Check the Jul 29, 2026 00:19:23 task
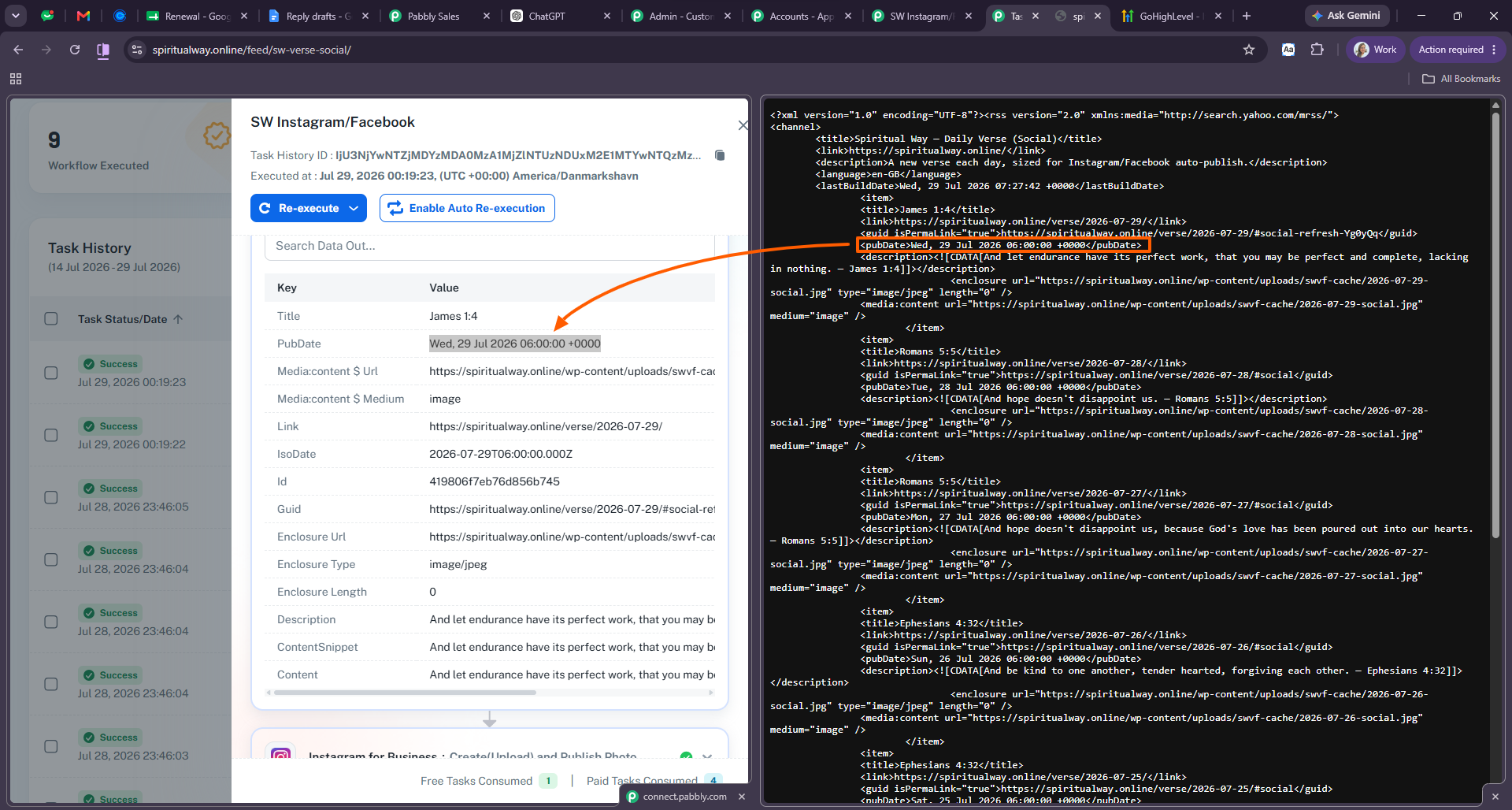Image resolution: width=1512 pixels, height=810 pixels. (51, 373)
